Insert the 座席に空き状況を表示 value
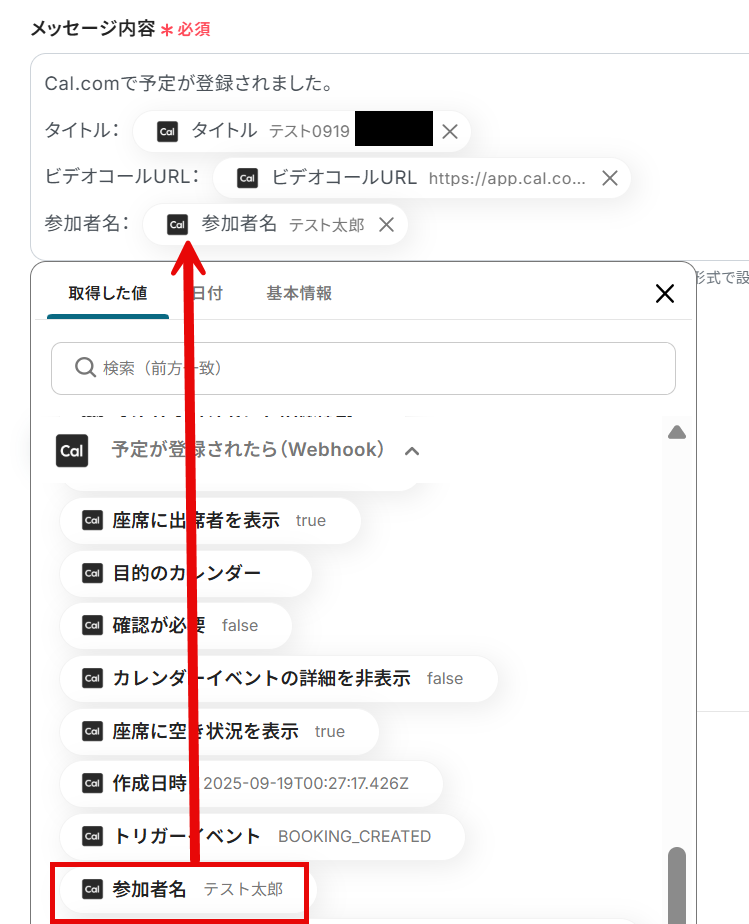Image resolution: width=749 pixels, height=924 pixels. 219,731
